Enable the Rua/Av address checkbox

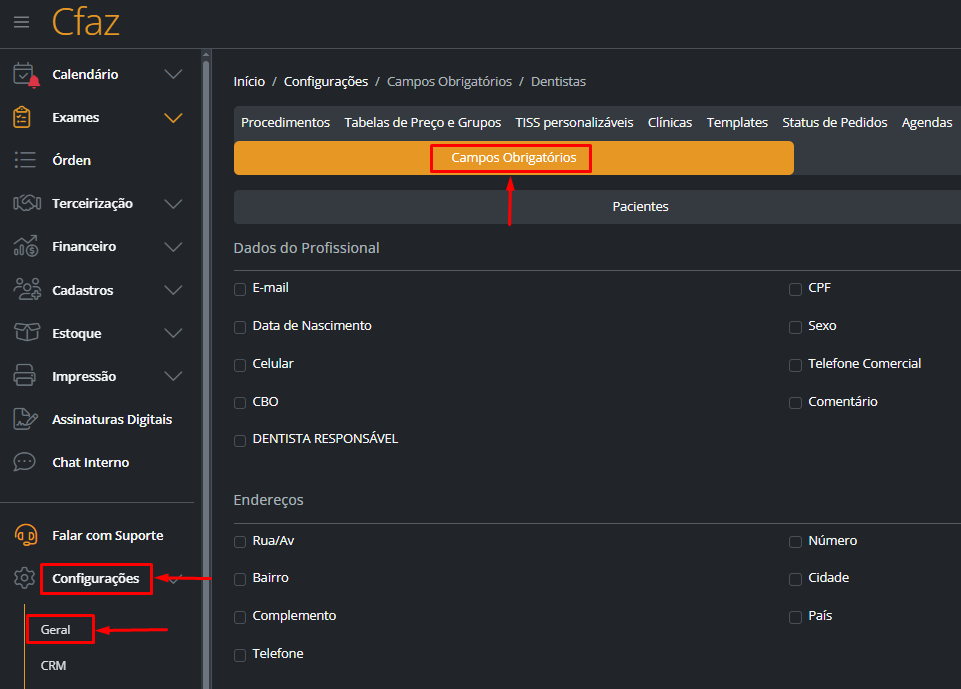pos(240,542)
